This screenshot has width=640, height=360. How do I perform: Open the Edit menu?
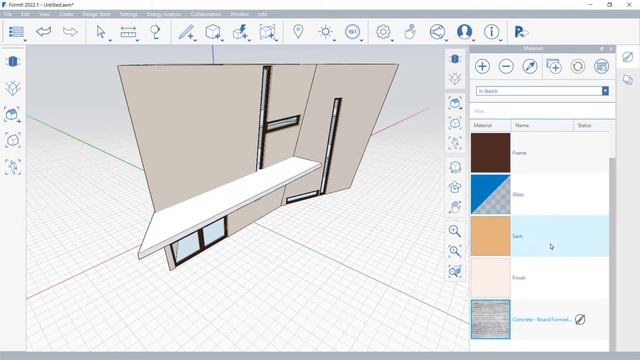tap(25, 14)
